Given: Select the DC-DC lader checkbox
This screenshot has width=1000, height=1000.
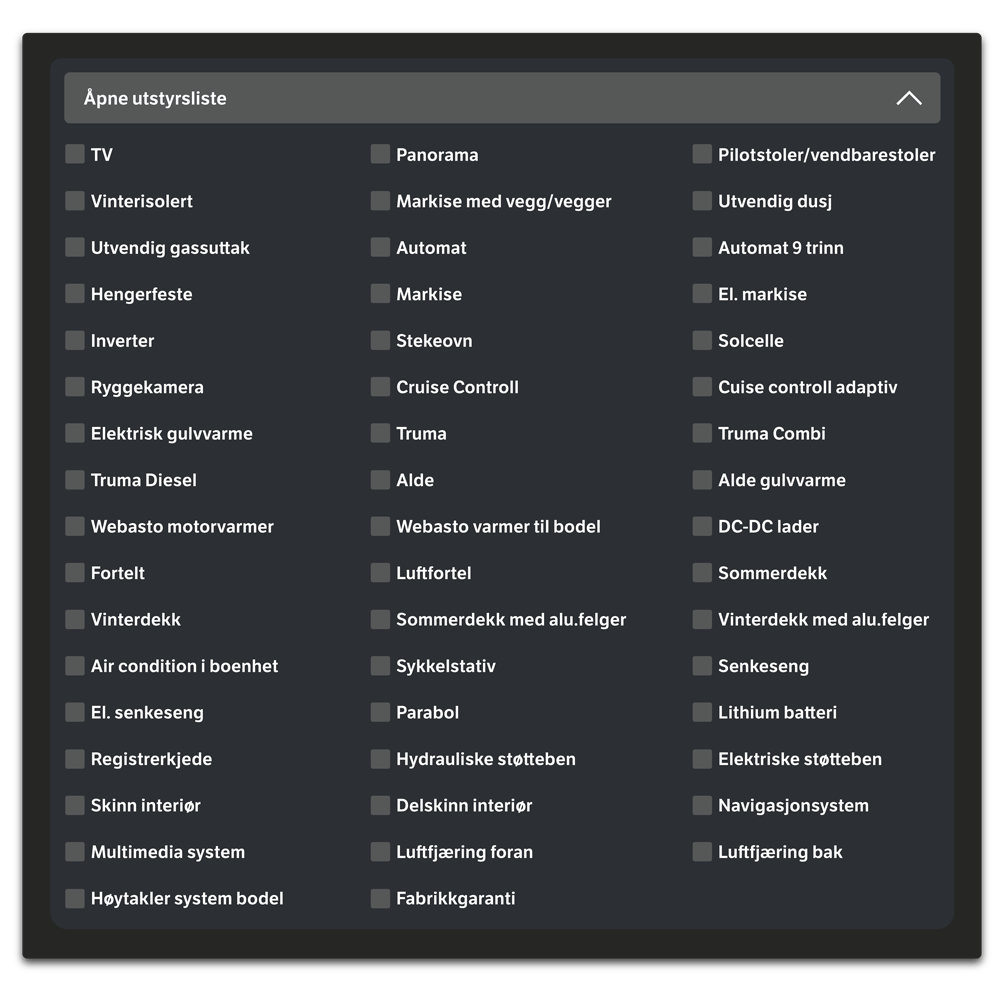Looking at the screenshot, I should 702,526.
